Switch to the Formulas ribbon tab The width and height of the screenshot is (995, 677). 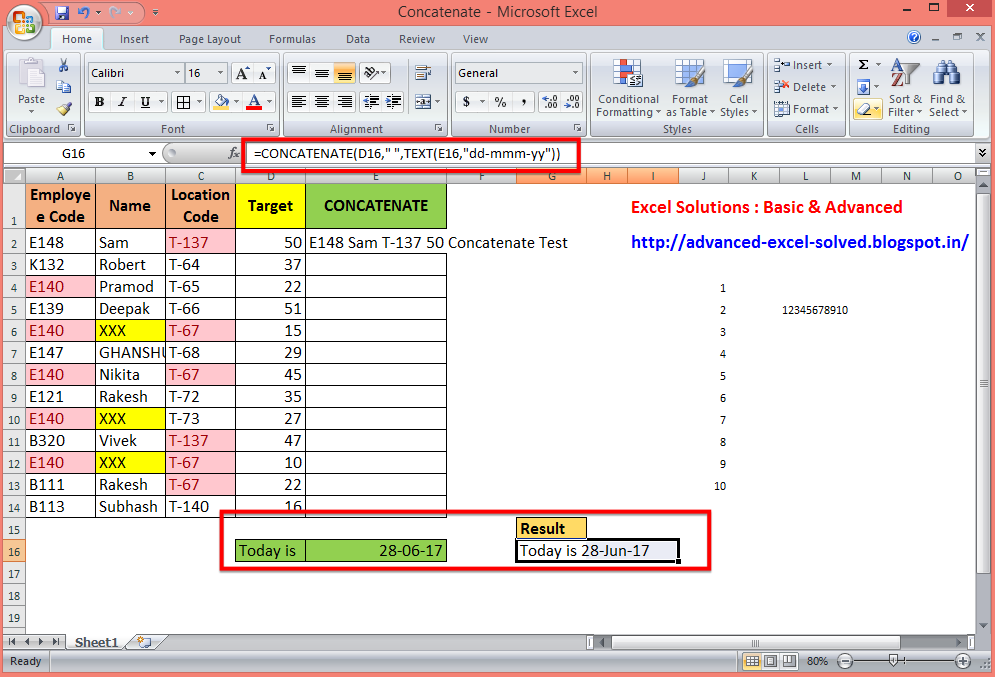click(292, 39)
